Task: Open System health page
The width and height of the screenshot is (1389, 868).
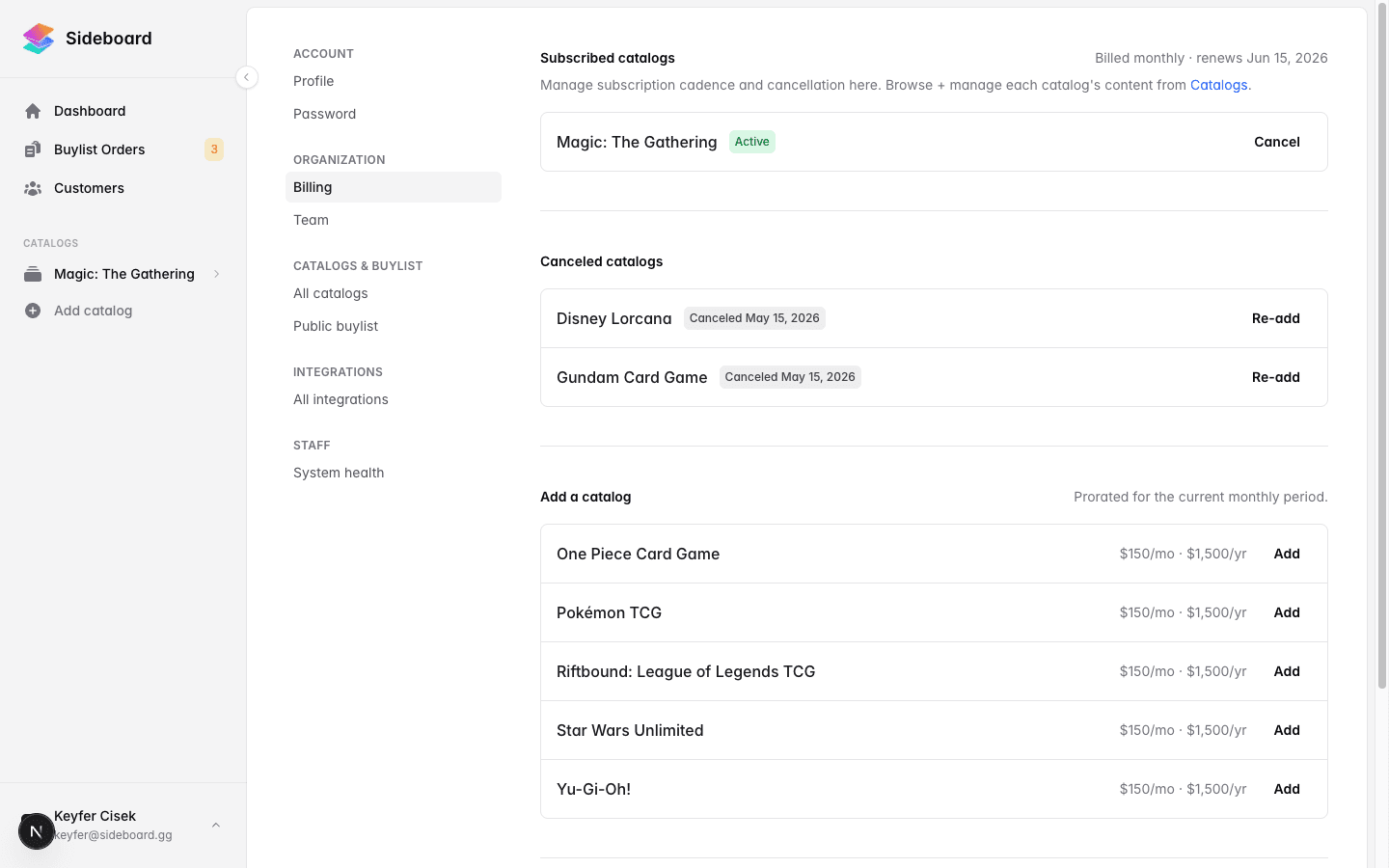Action: 394,473
